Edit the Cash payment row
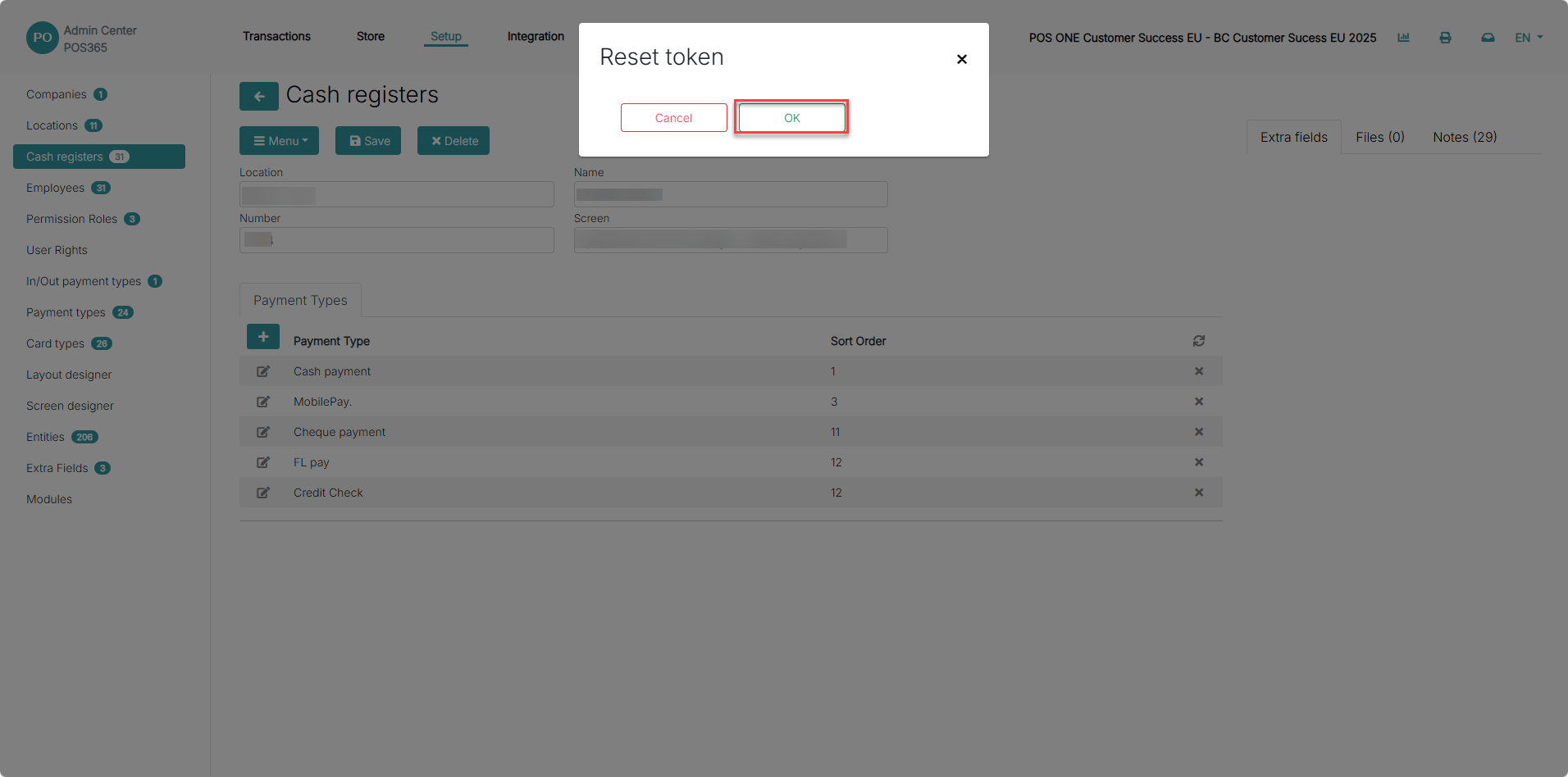The width and height of the screenshot is (1568, 777). (263, 371)
